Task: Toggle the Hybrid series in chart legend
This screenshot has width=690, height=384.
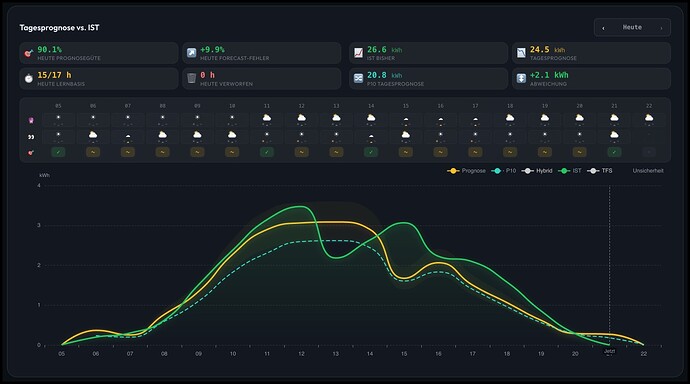Action: tap(536, 171)
